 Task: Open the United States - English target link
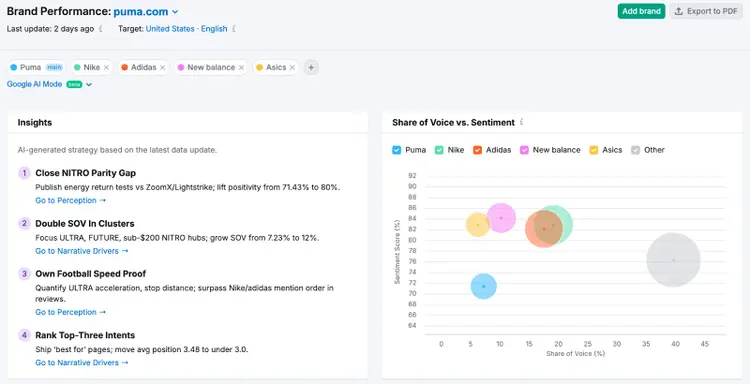pos(187,29)
